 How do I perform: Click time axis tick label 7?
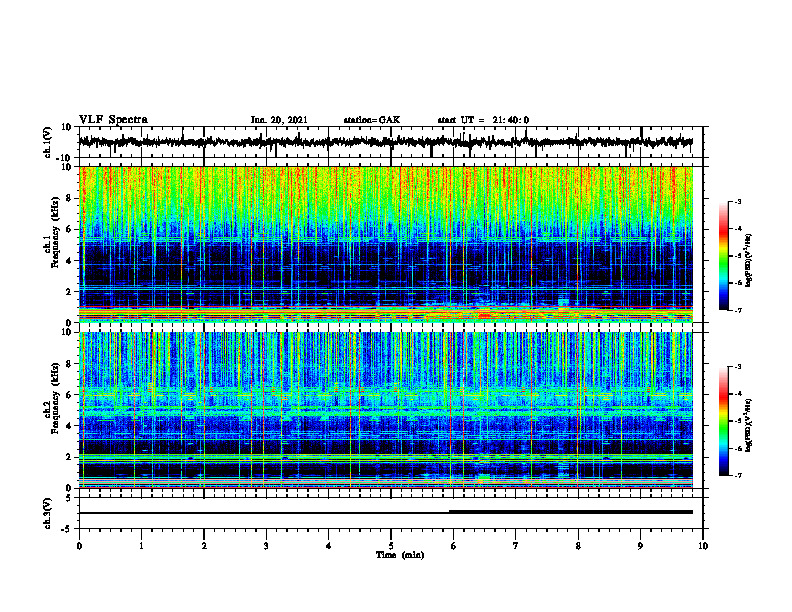pos(516,546)
